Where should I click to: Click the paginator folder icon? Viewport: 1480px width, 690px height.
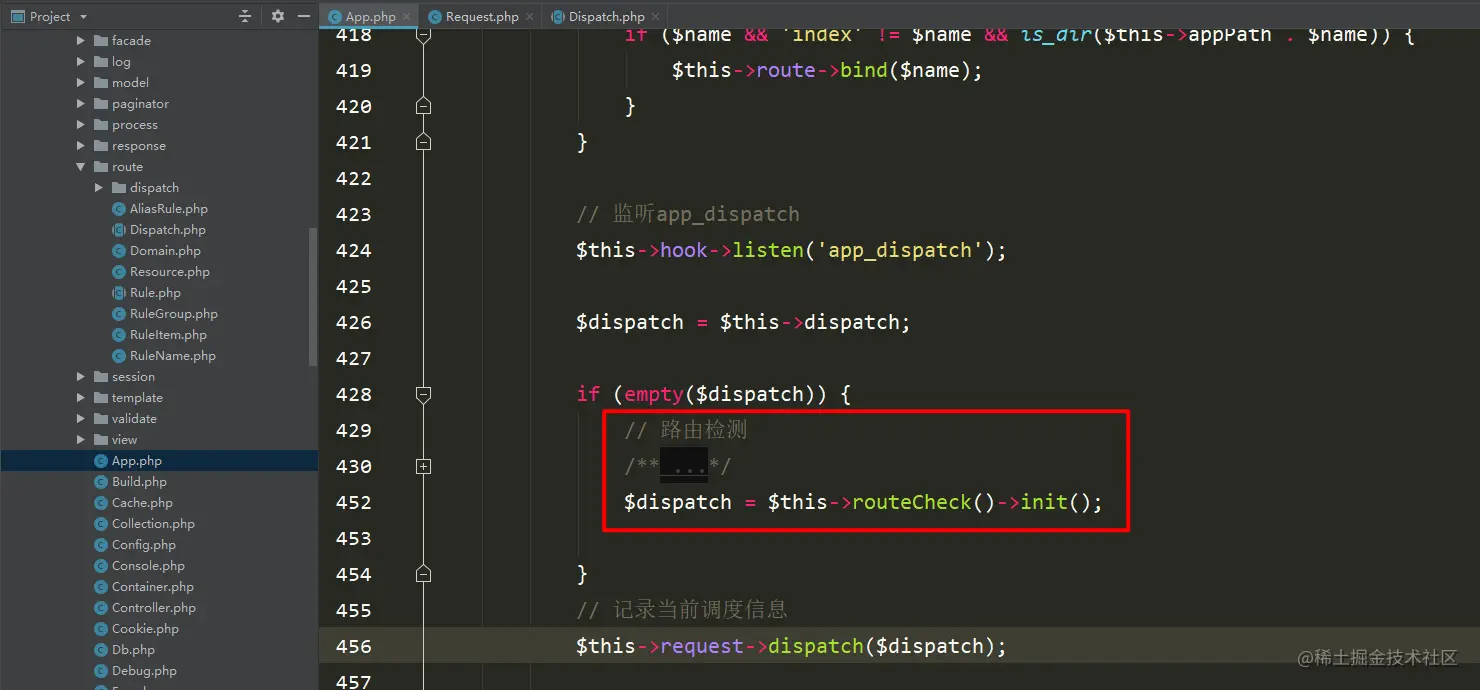pos(101,104)
